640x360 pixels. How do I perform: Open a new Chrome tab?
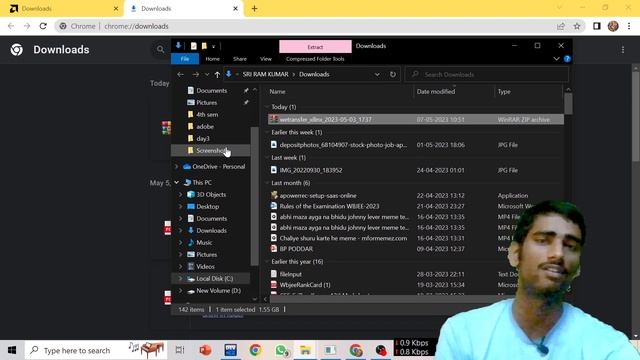[254, 9]
